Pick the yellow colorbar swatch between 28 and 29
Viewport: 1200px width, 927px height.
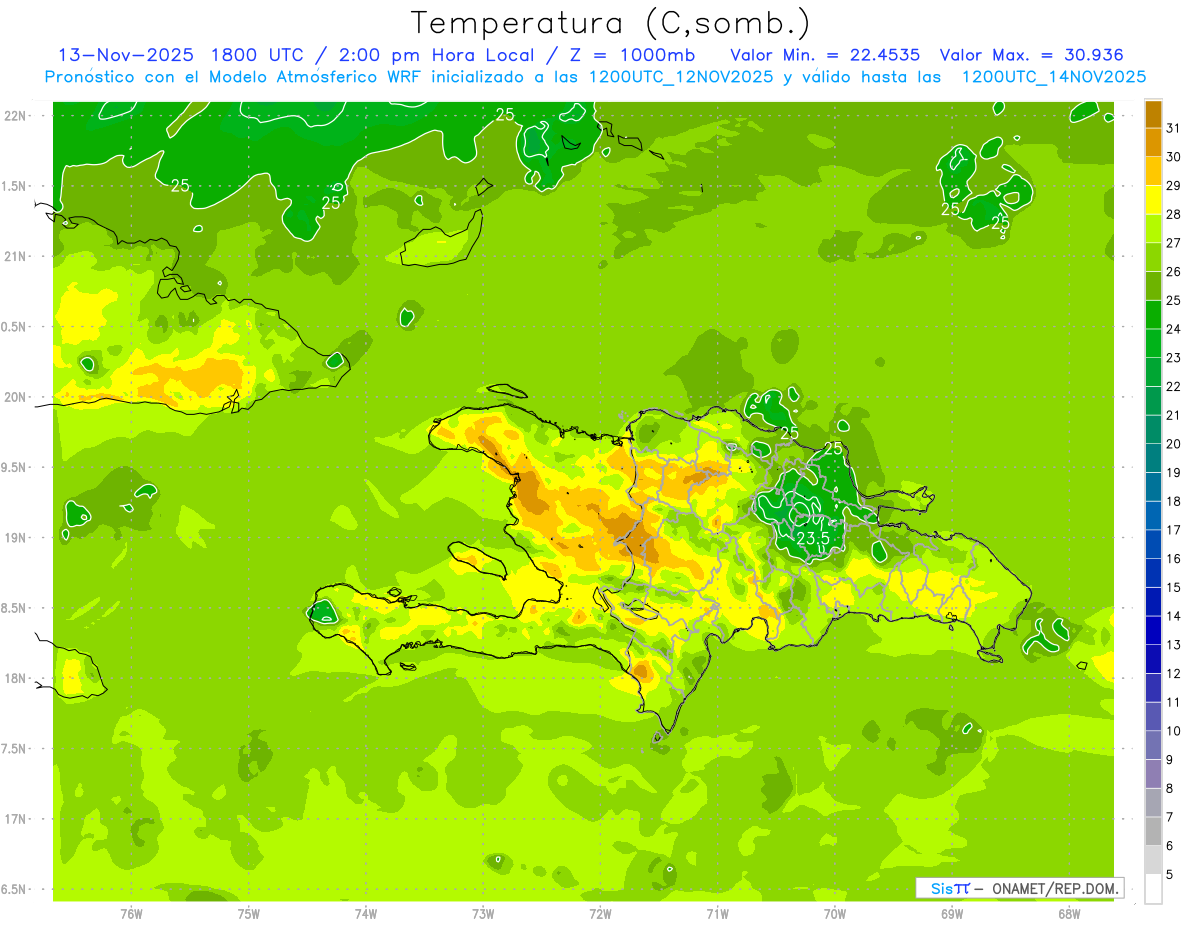tap(1153, 201)
